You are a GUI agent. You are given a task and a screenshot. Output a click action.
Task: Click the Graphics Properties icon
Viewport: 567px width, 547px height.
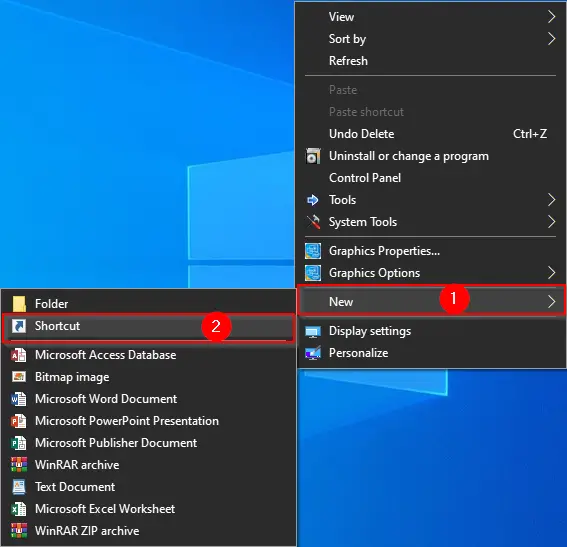point(313,251)
